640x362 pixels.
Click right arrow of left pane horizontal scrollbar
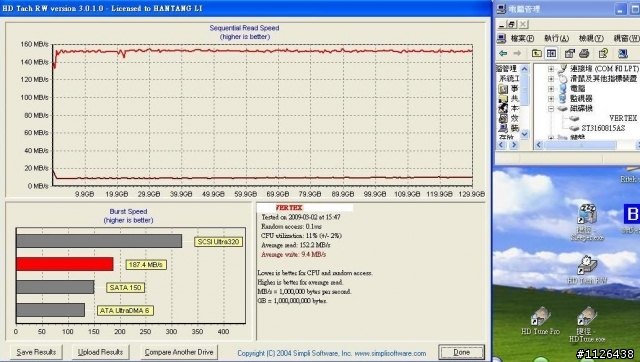pos(513,145)
